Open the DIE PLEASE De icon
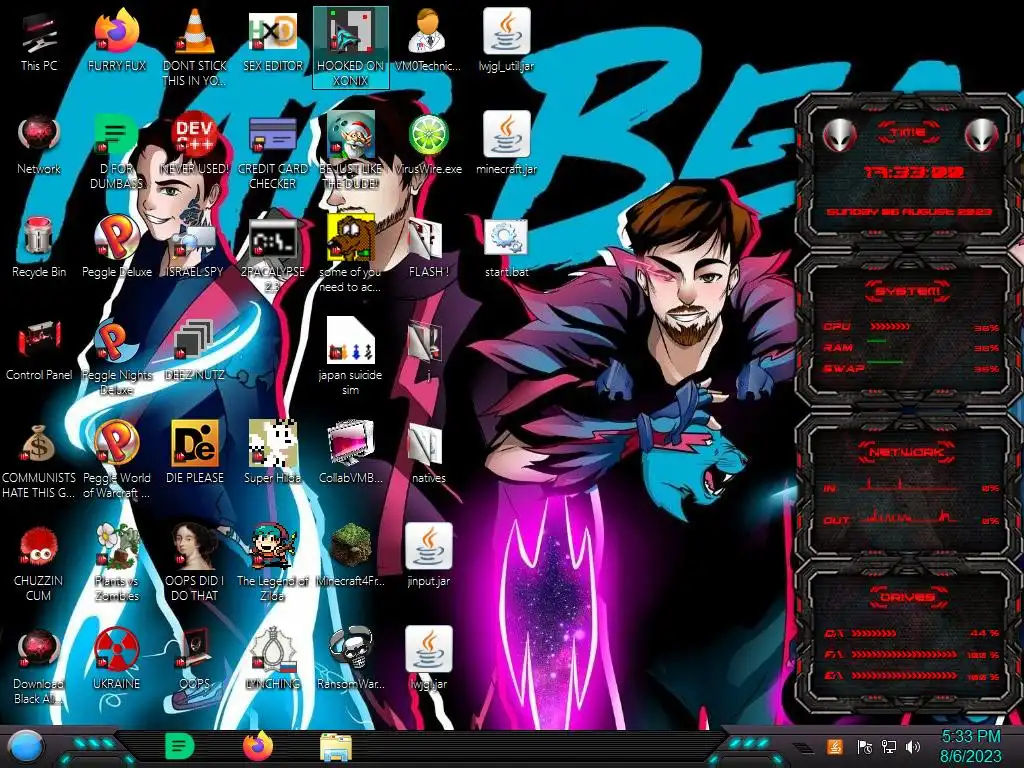The width and height of the screenshot is (1024, 768). pos(195,452)
